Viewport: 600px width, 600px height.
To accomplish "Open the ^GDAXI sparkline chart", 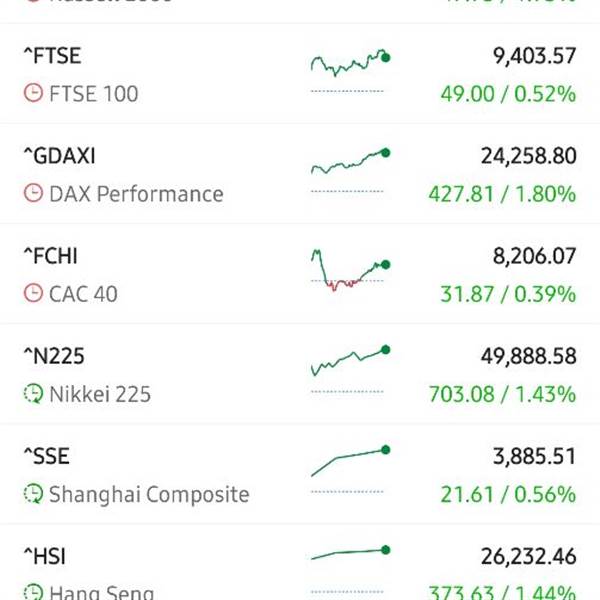I will [x=350, y=162].
